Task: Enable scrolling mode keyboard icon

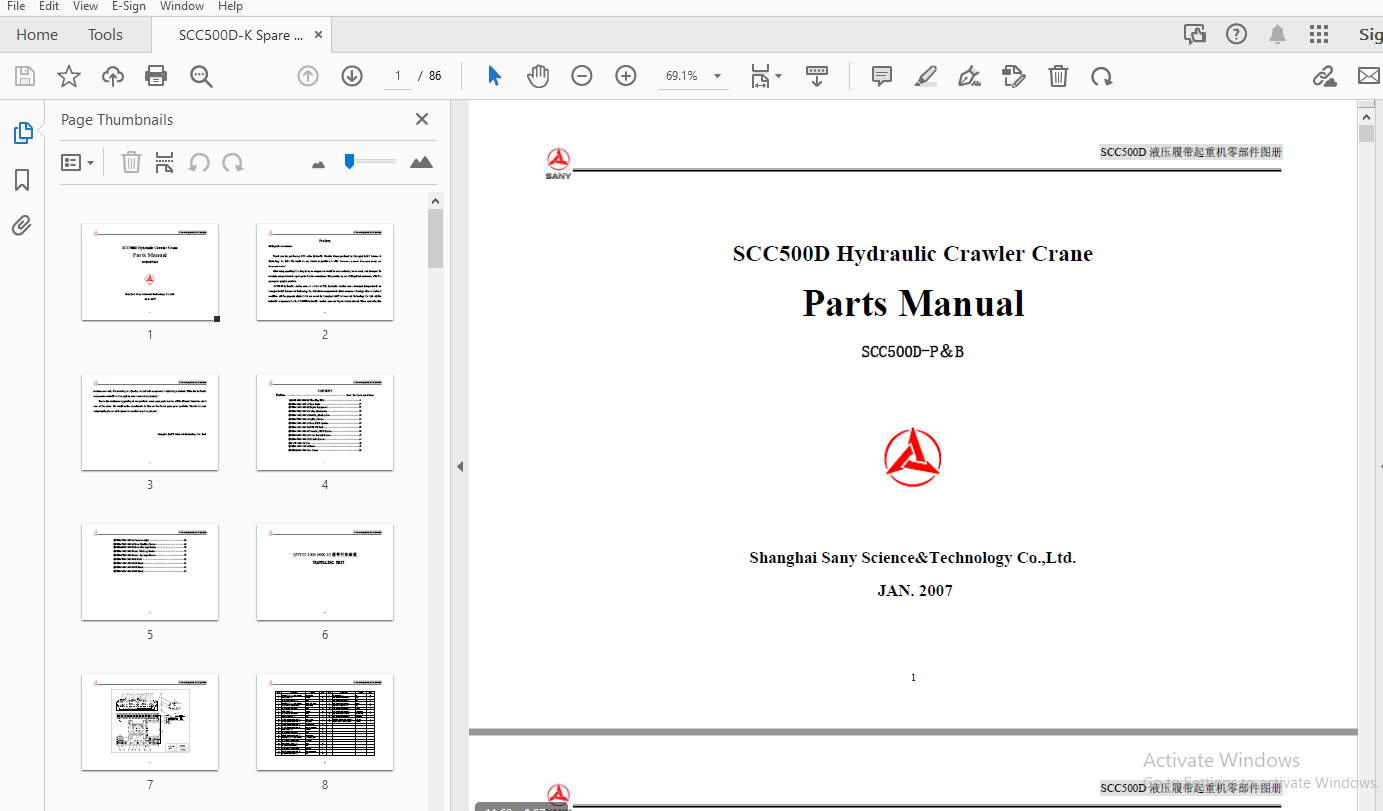Action: pos(817,76)
